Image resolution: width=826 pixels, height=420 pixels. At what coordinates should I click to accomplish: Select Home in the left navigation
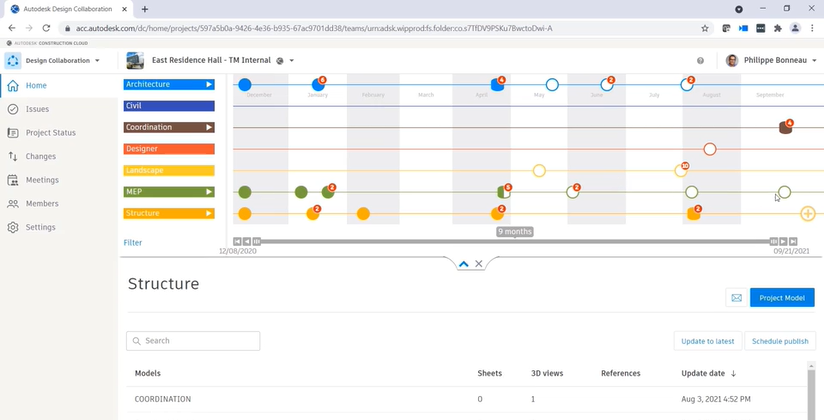[x=36, y=86]
